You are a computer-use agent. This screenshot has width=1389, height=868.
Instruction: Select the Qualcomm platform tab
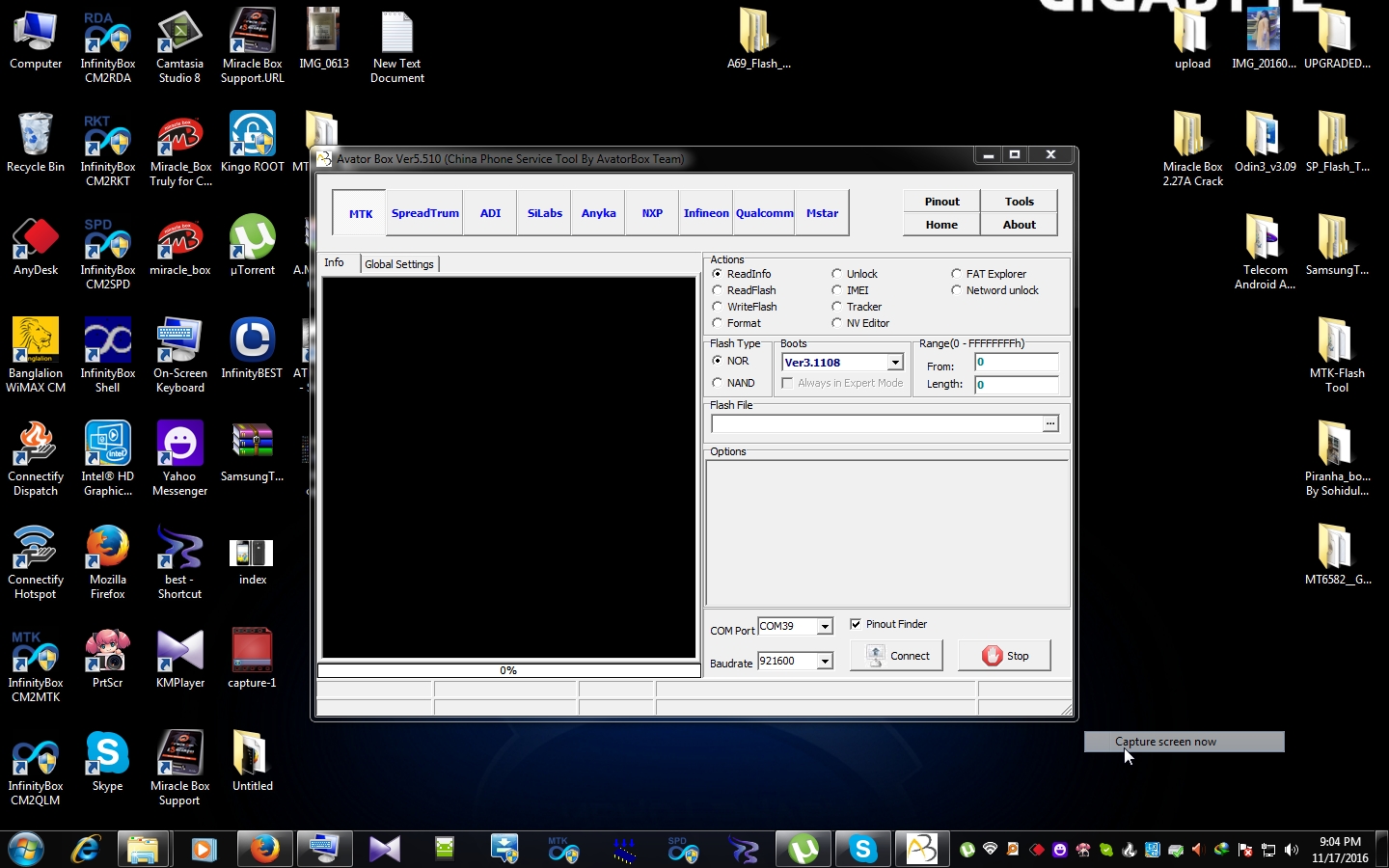[x=764, y=213]
